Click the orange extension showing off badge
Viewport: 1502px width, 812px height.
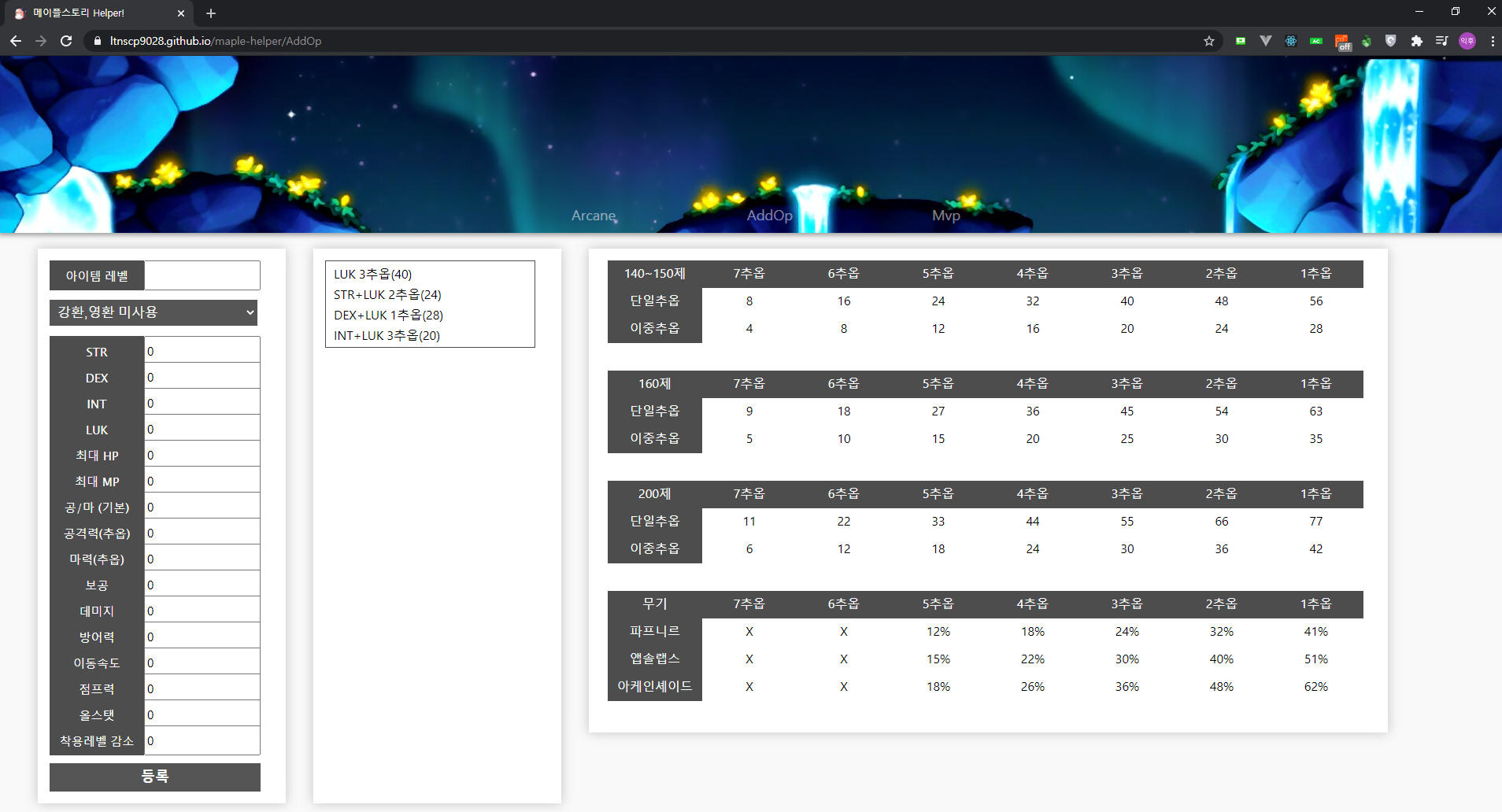point(1342,42)
